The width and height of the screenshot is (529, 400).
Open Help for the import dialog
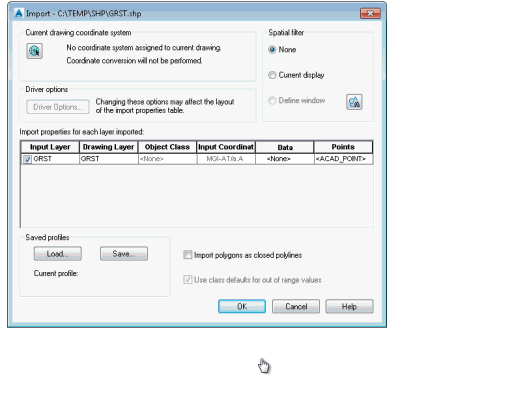click(349, 306)
